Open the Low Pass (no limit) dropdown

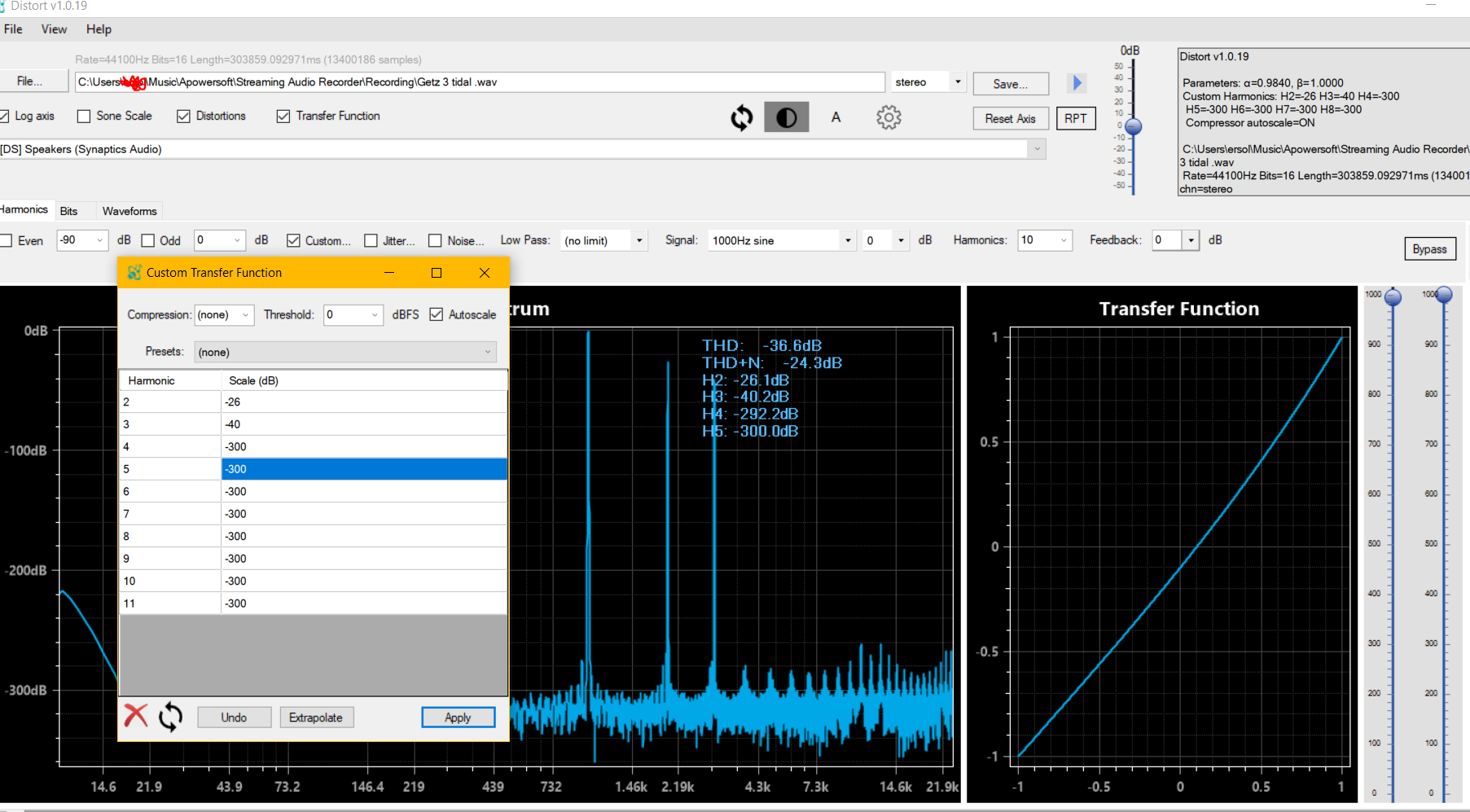click(639, 240)
